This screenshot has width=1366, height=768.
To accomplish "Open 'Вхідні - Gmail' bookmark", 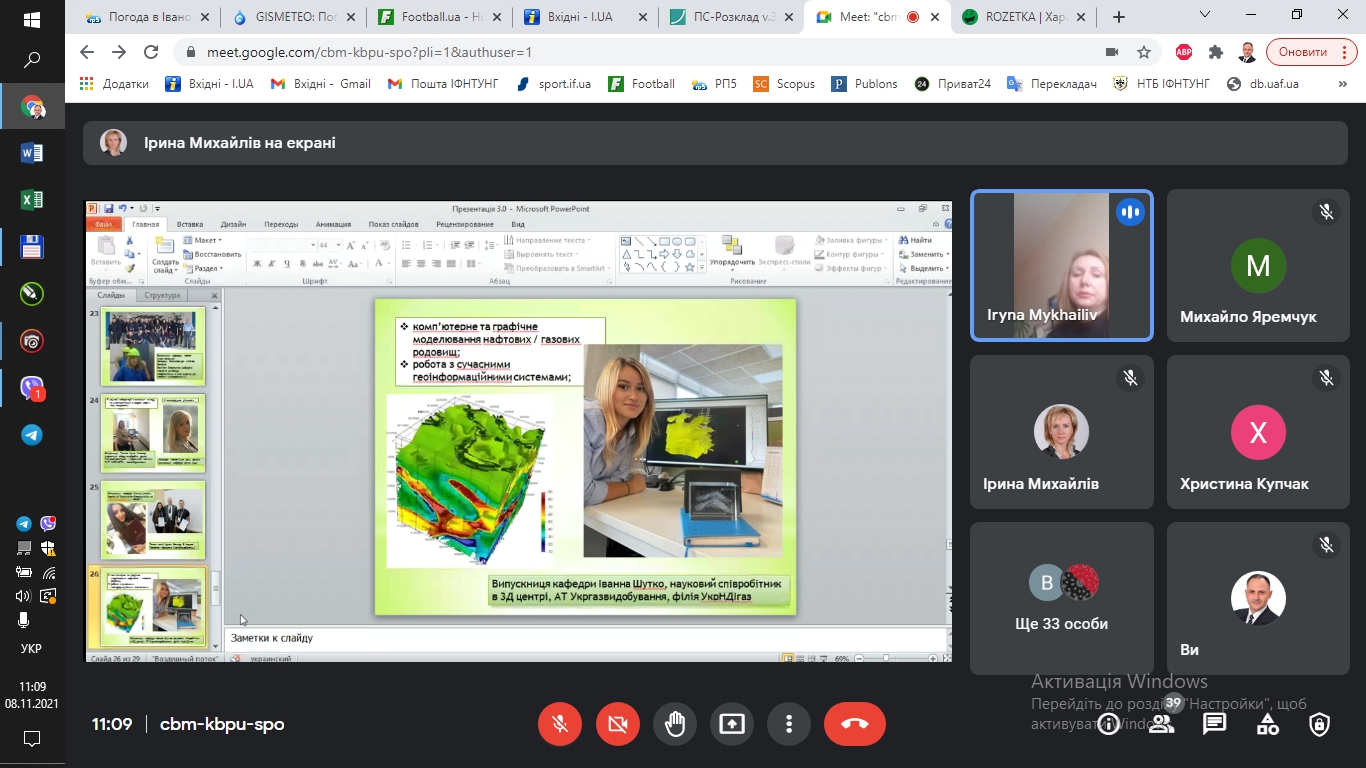I will pos(320,84).
